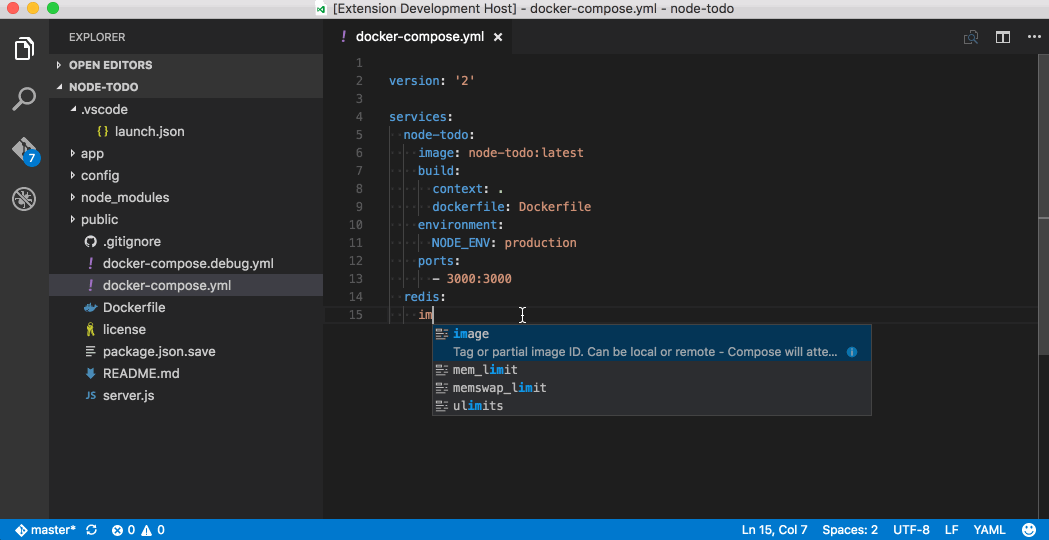Expand the node_modules folder
This screenshot has height=540, width=1049.
[x=186, y=197]
